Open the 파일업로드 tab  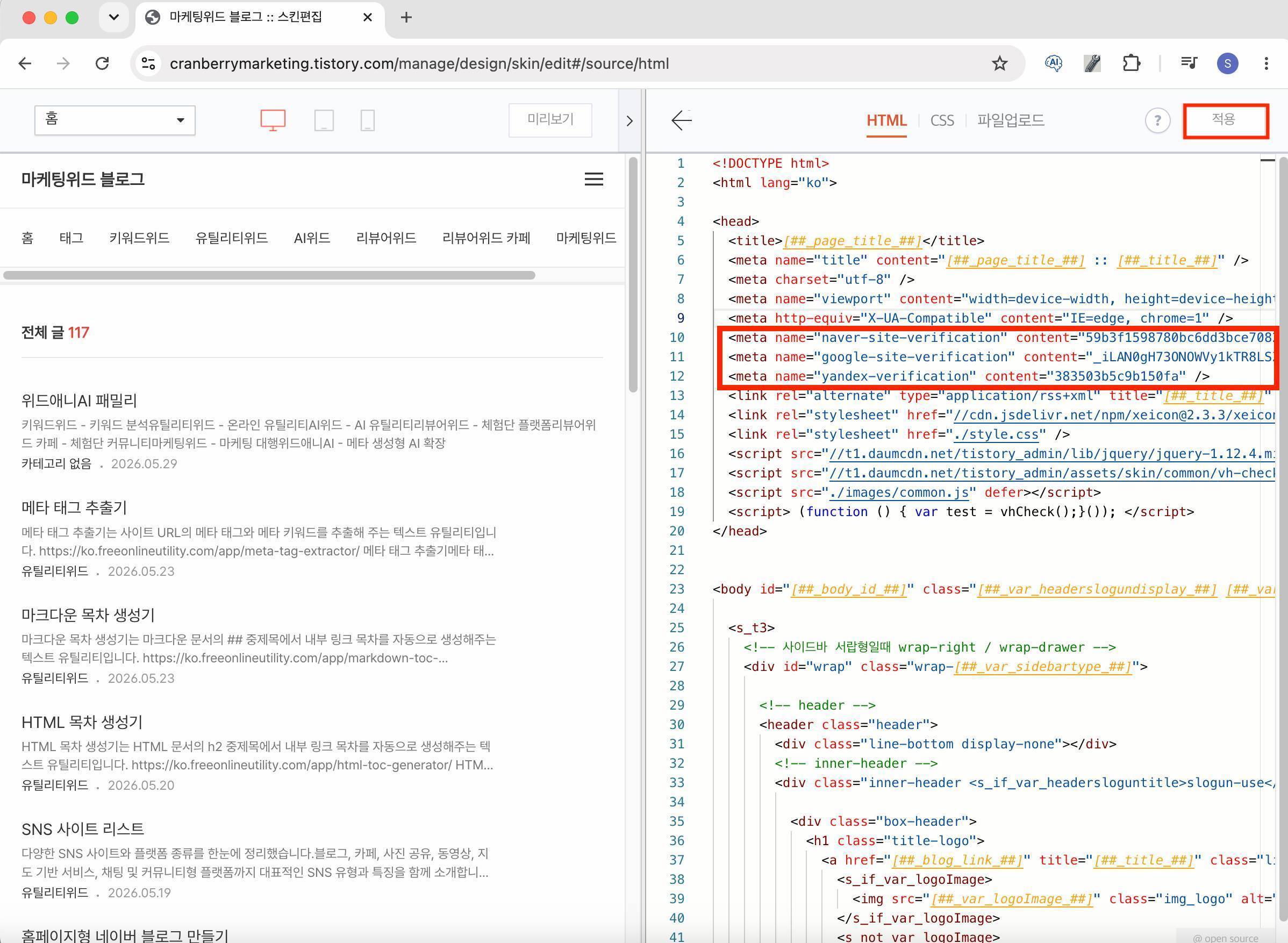click(1011, 120)
